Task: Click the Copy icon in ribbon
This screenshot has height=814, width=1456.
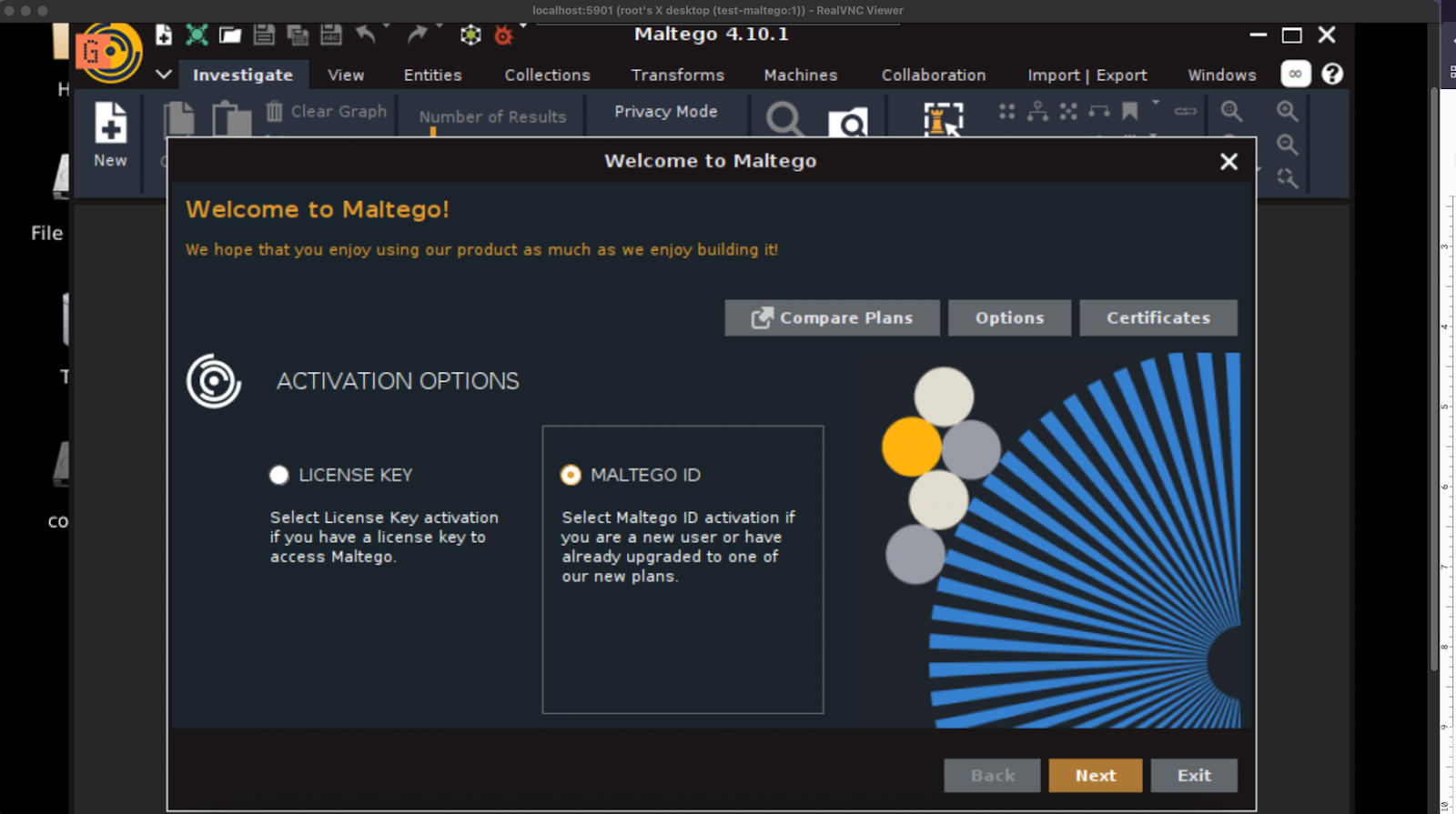Action: coord(179,119)
